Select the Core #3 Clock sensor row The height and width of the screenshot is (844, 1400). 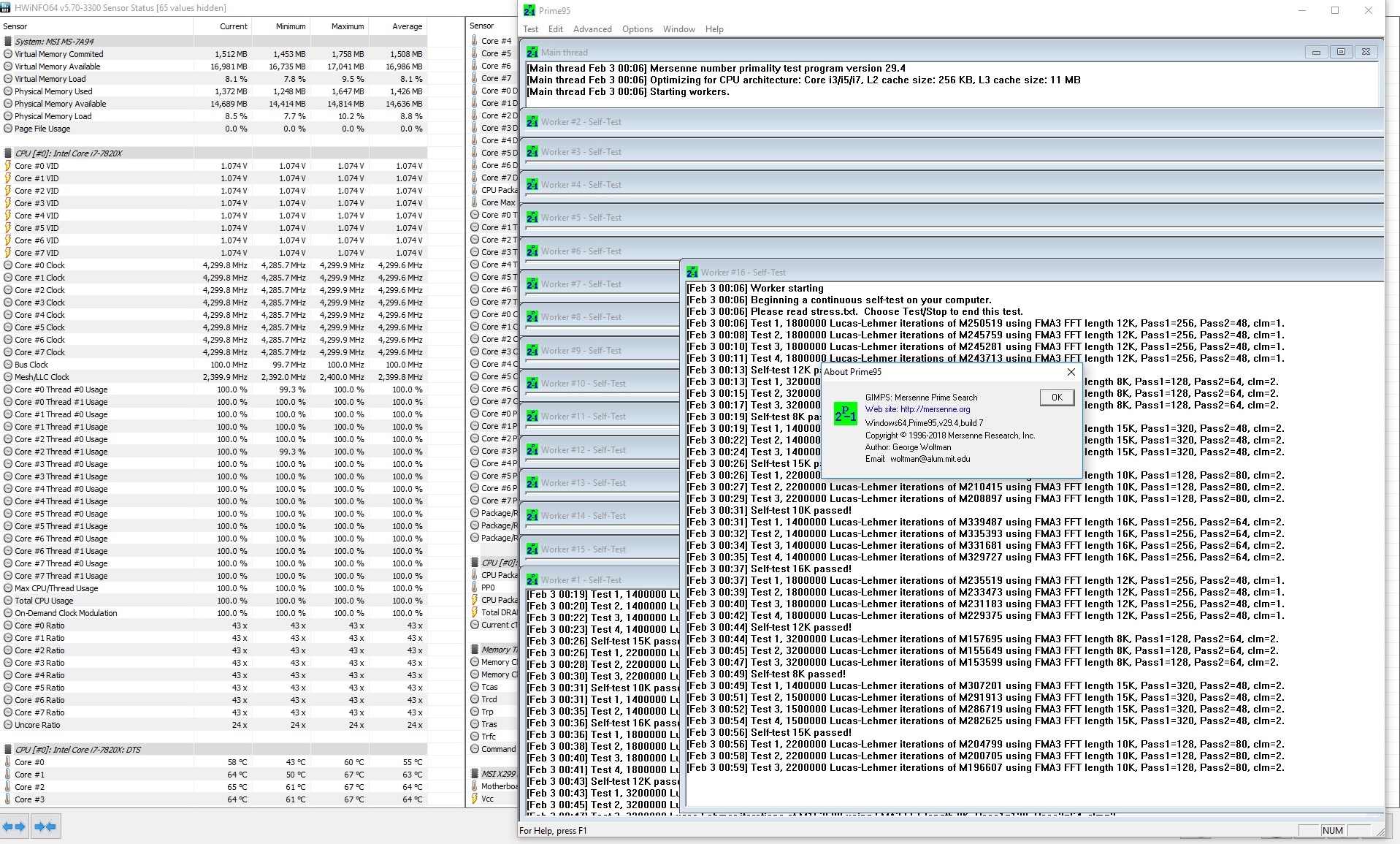tap(213, 303)
